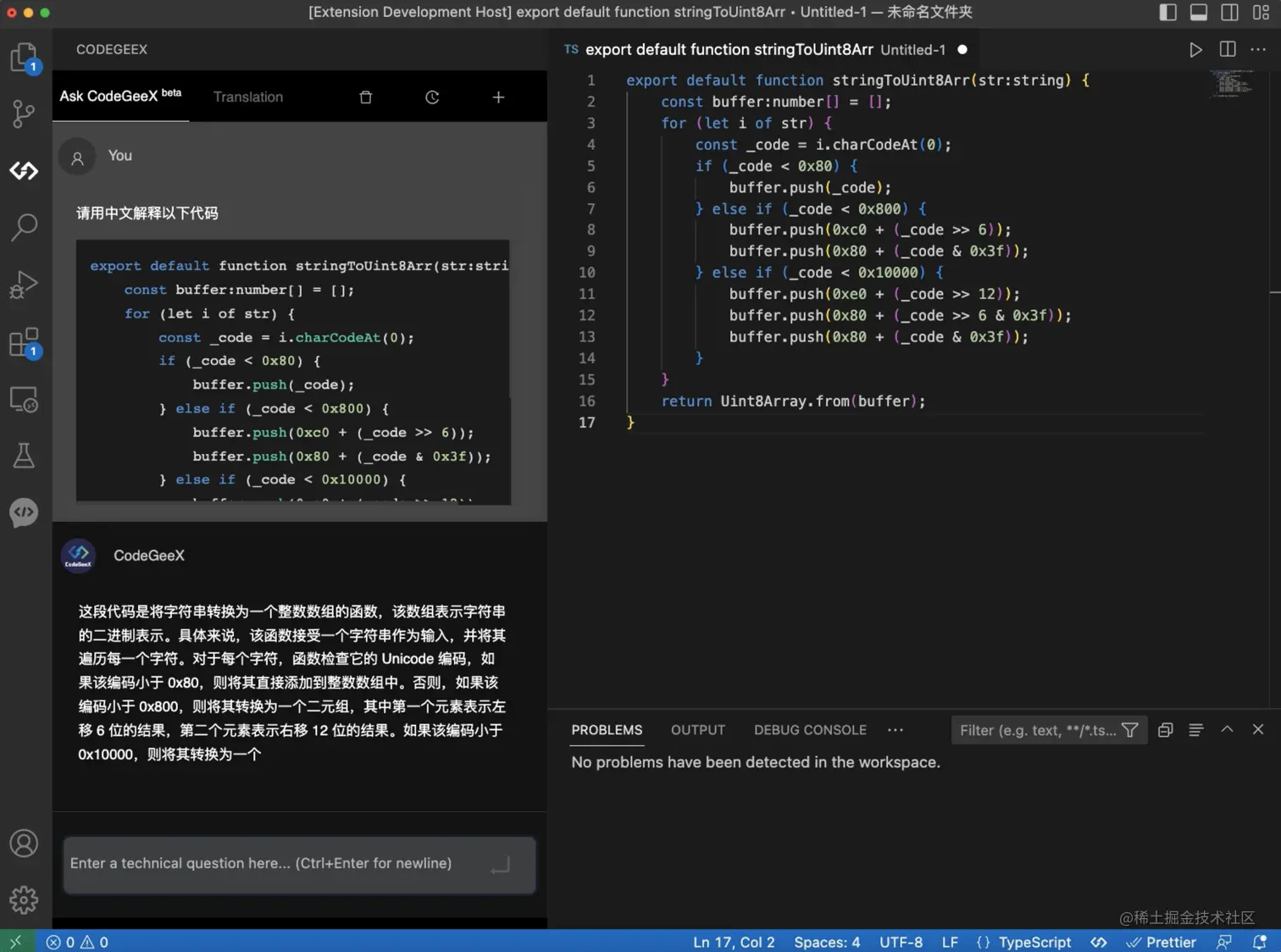Open the Run and Debug view
The height and width of the screenshot is (952, 1281).
click(x=25, y=285)
